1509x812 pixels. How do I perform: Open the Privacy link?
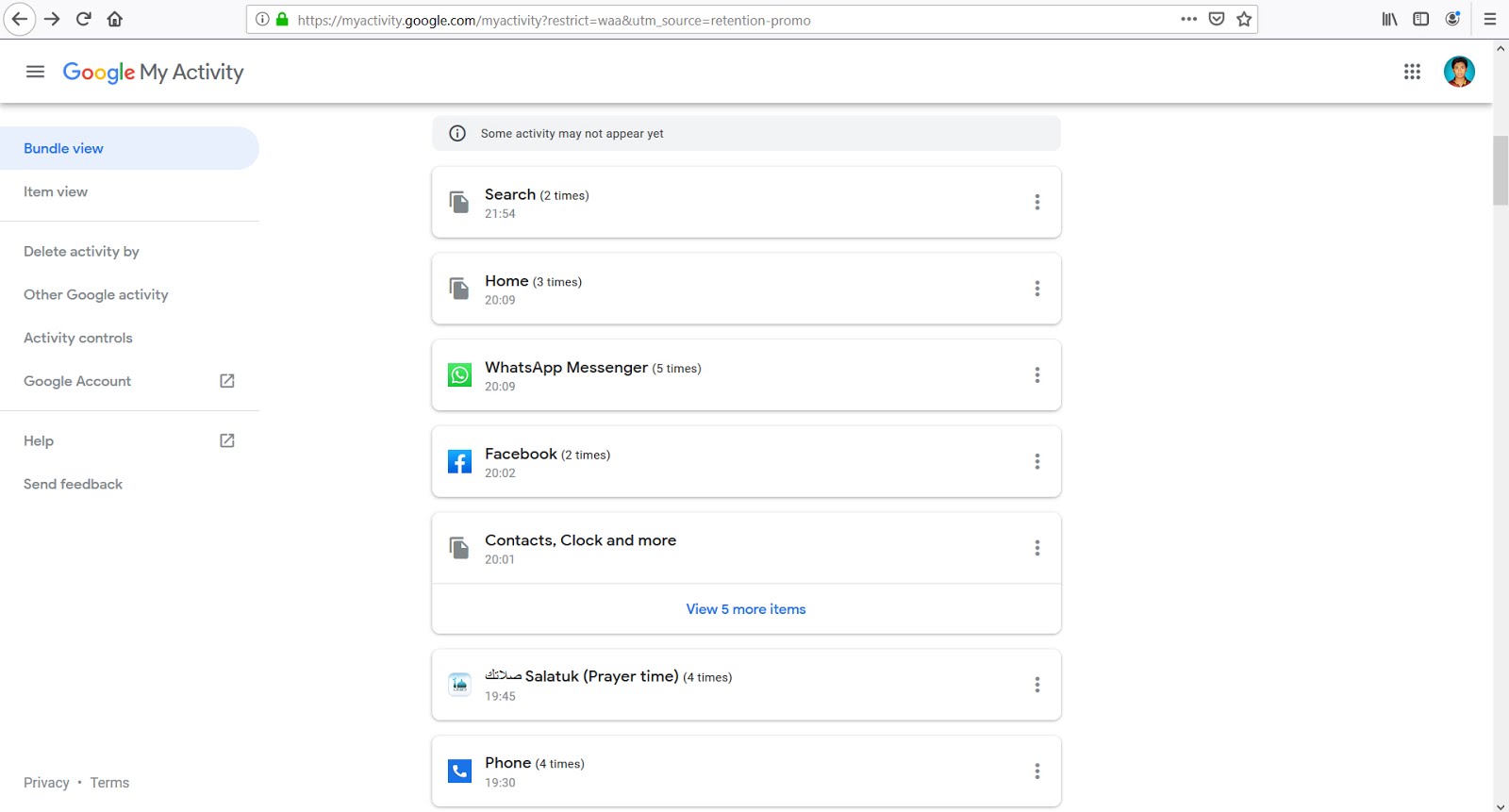[46, 783]
